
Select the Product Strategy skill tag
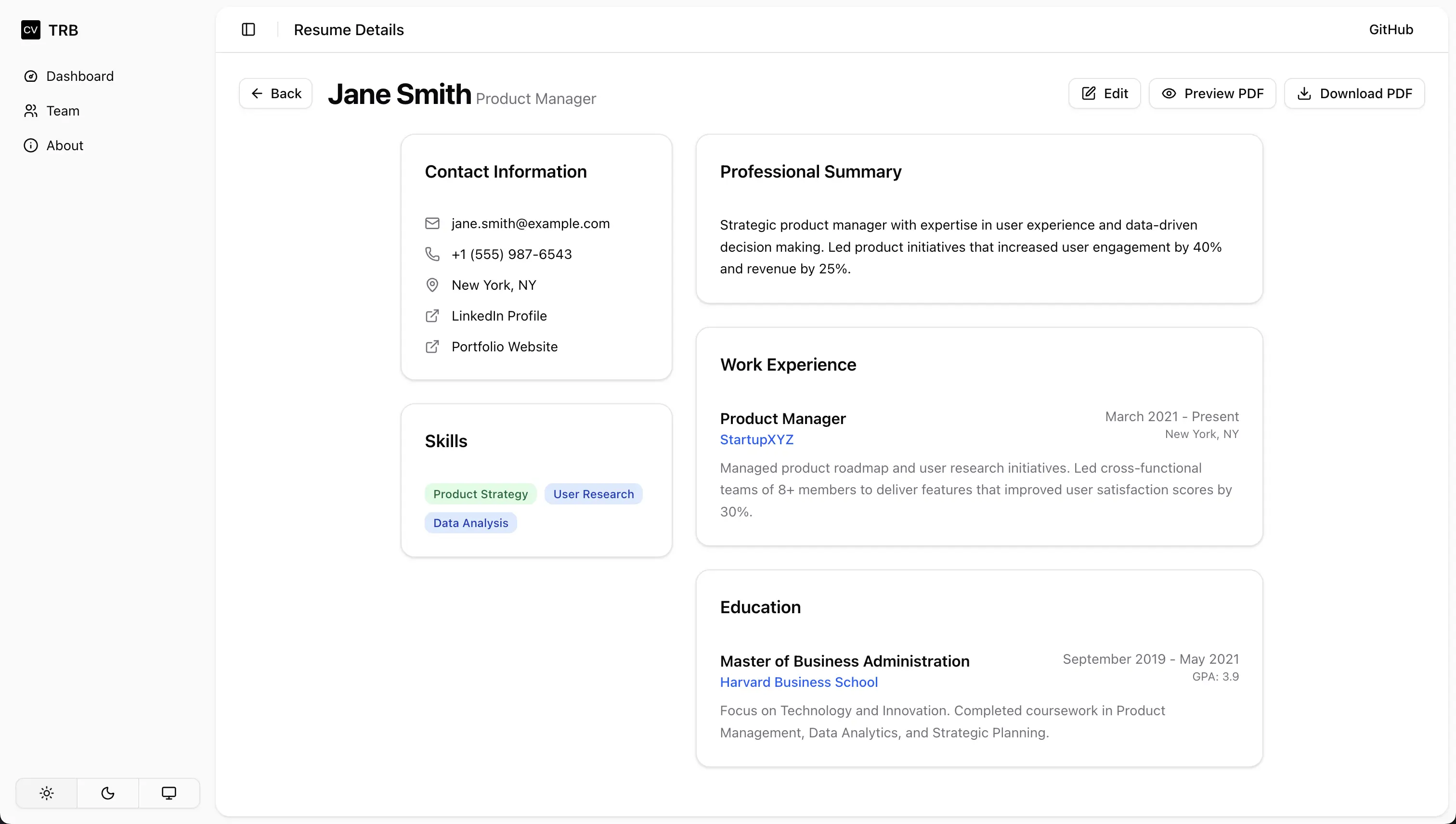point(480,493)
